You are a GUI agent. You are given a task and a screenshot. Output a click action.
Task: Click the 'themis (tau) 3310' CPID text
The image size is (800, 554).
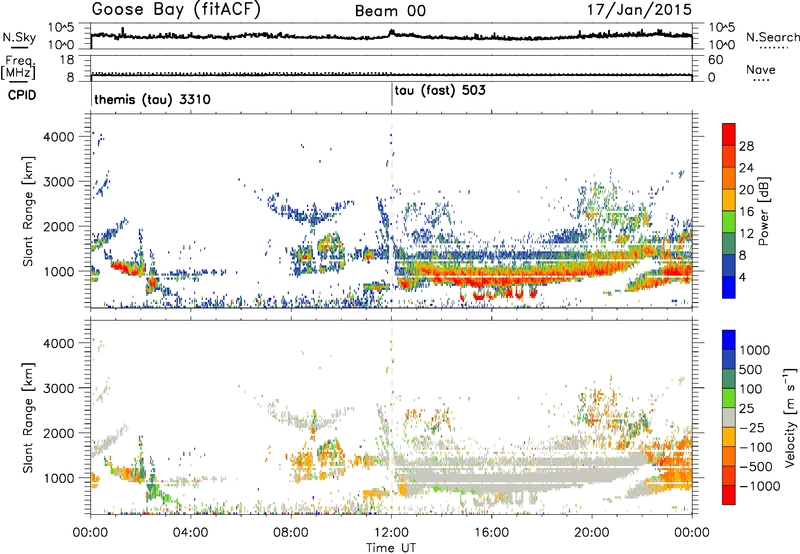152,99
